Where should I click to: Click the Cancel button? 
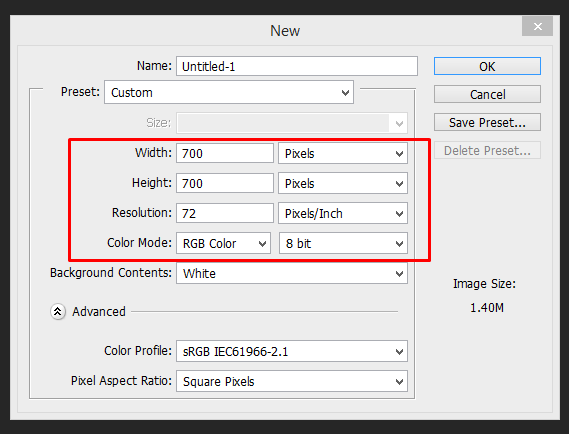tap(487, 94)
